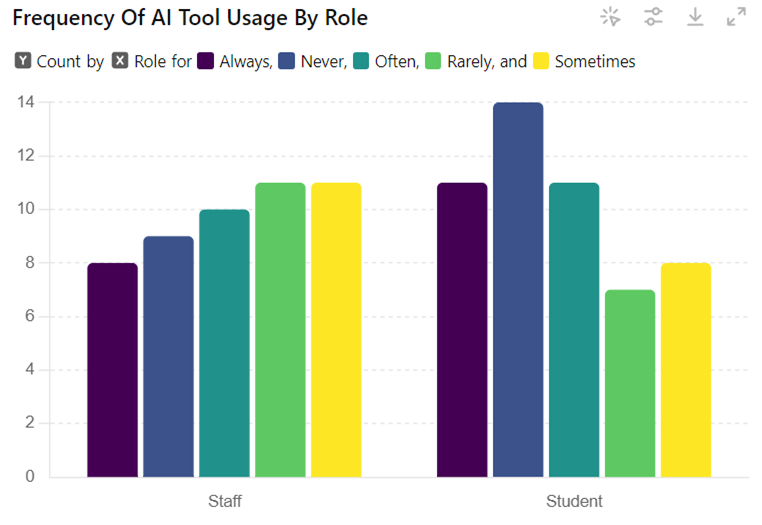This screenshot has height=525, width=762.
Task: Click the Often legend teal swatch
Action: point(363,61)
